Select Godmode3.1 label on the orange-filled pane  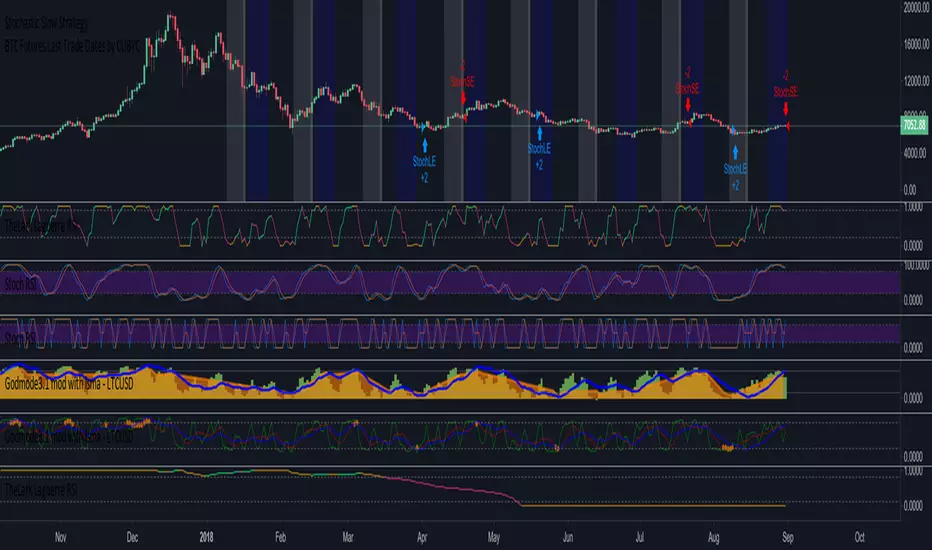pos(69,384)
